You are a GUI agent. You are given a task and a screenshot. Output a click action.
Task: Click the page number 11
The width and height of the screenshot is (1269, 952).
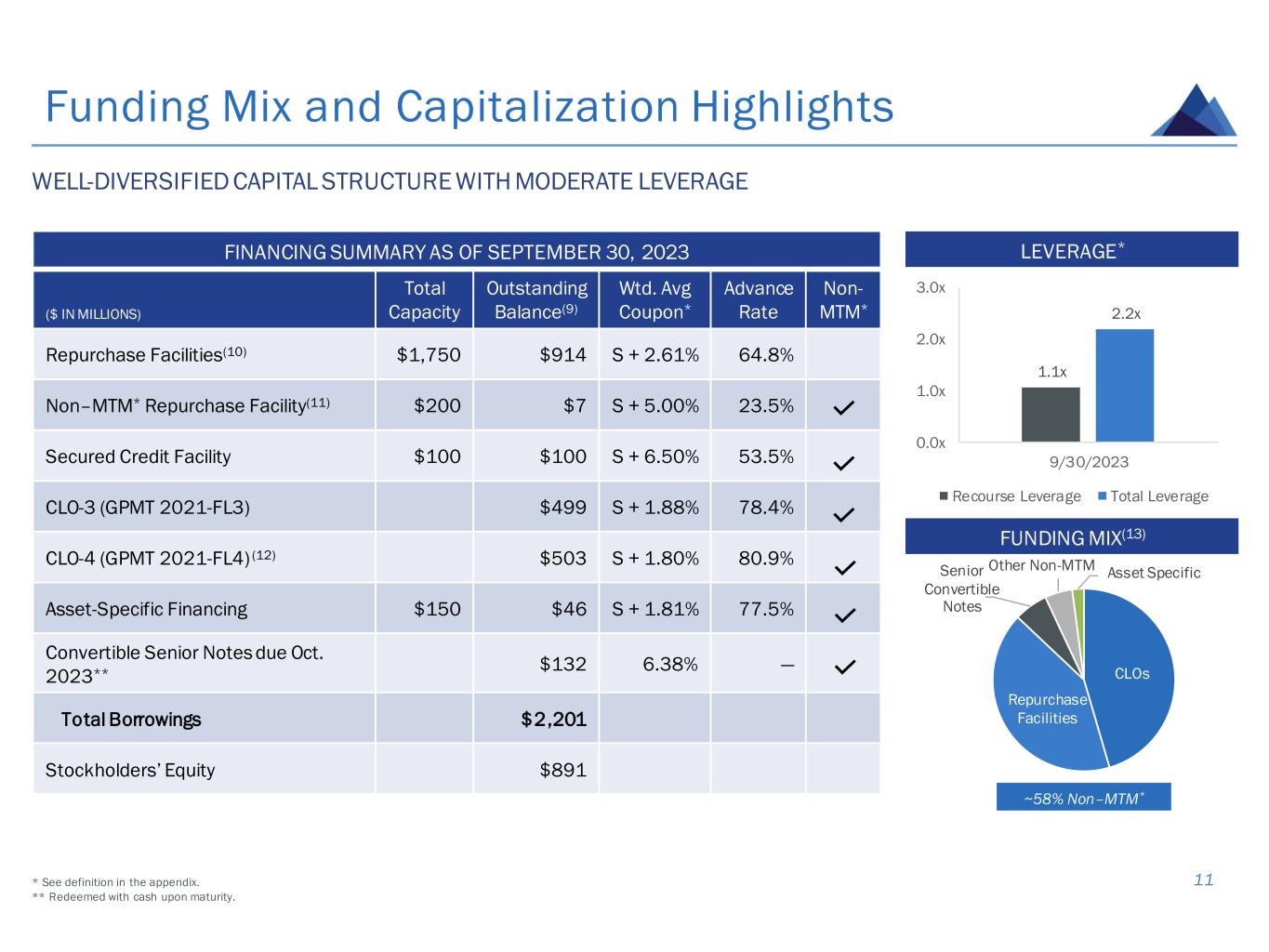1204,879
